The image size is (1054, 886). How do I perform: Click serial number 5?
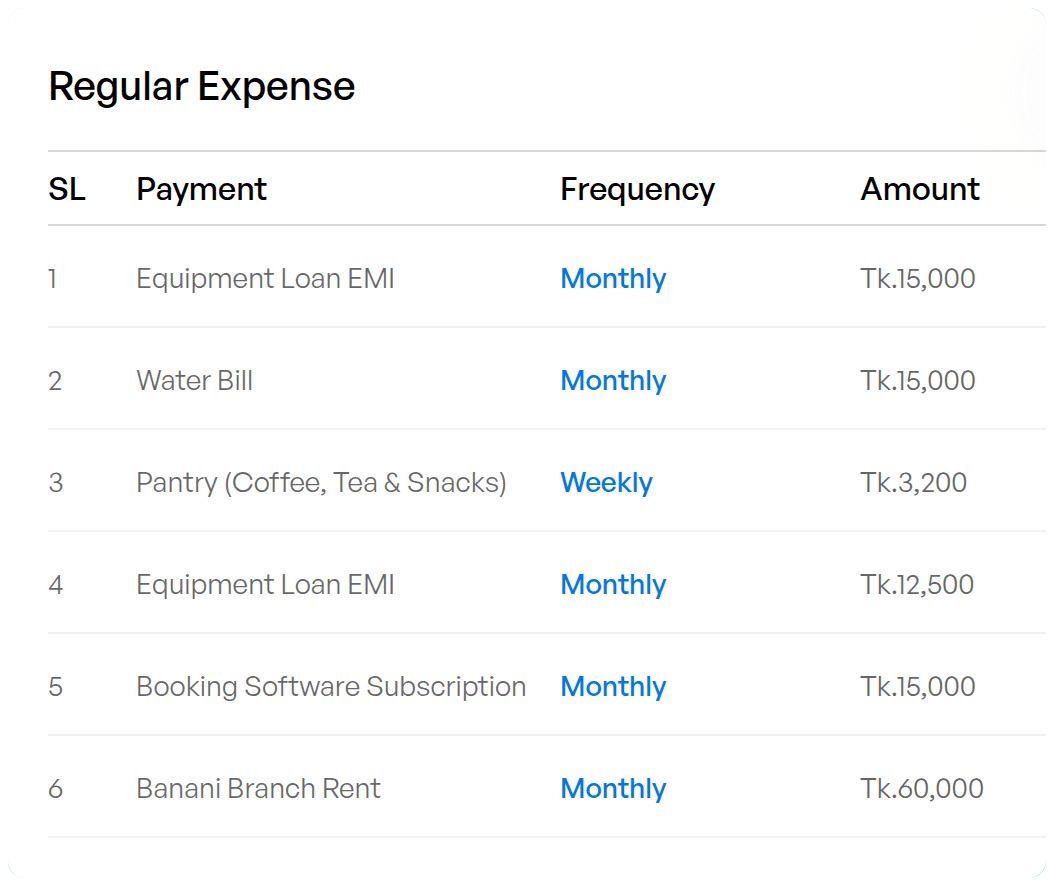(x=55, y=686)
